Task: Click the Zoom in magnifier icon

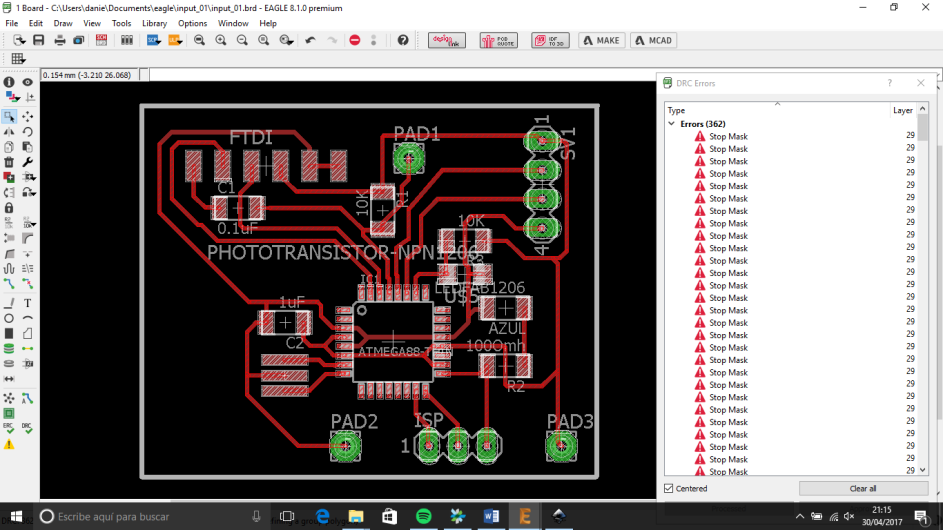Action: [x=221, y=40]
